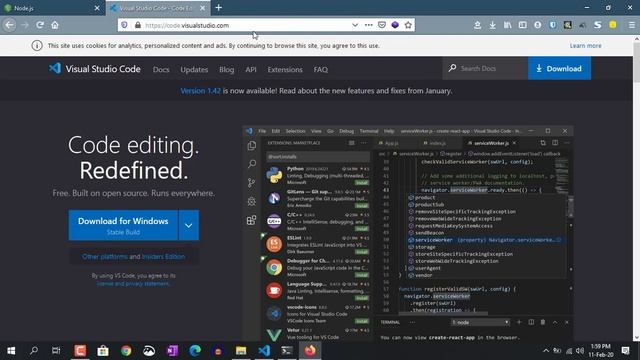This screenshot has height=360, width=640.
Task: Close the Node.js tab
Action: pos(97,8)
